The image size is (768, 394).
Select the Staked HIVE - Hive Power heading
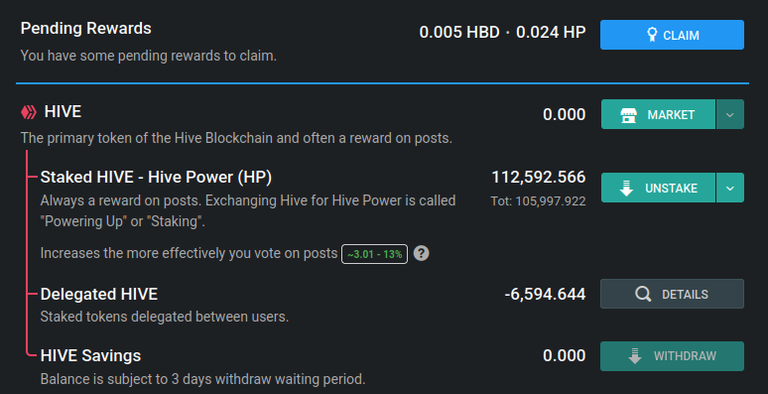tap(156, 177)
